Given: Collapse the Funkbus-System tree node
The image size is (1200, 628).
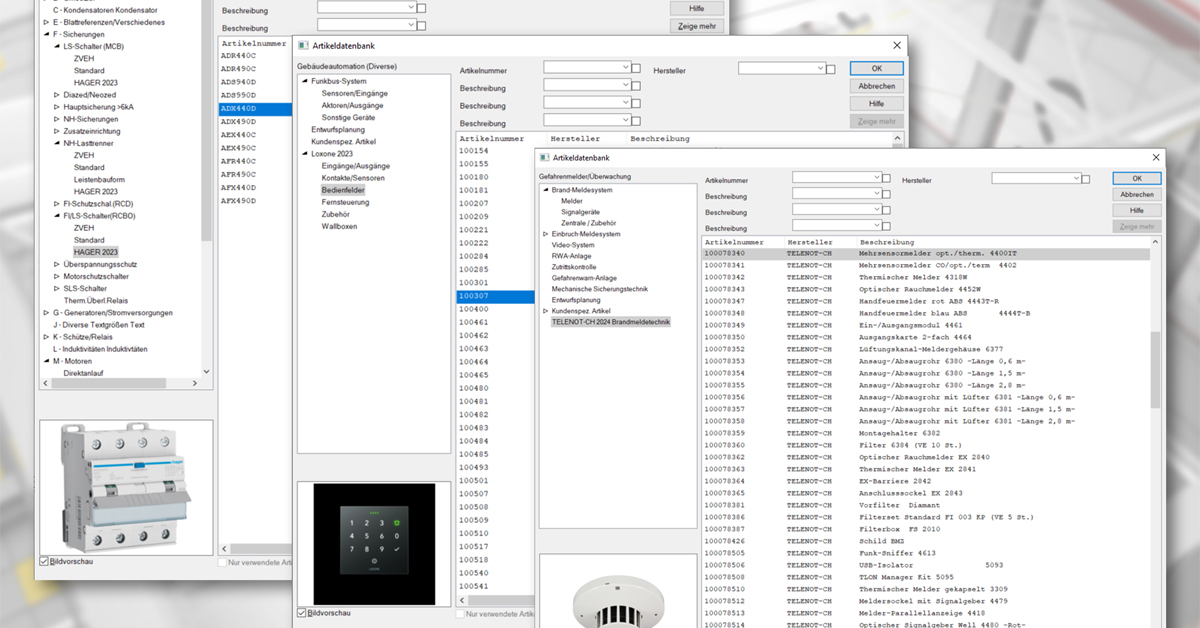Looking at the screenshot, I should (304, 81).
